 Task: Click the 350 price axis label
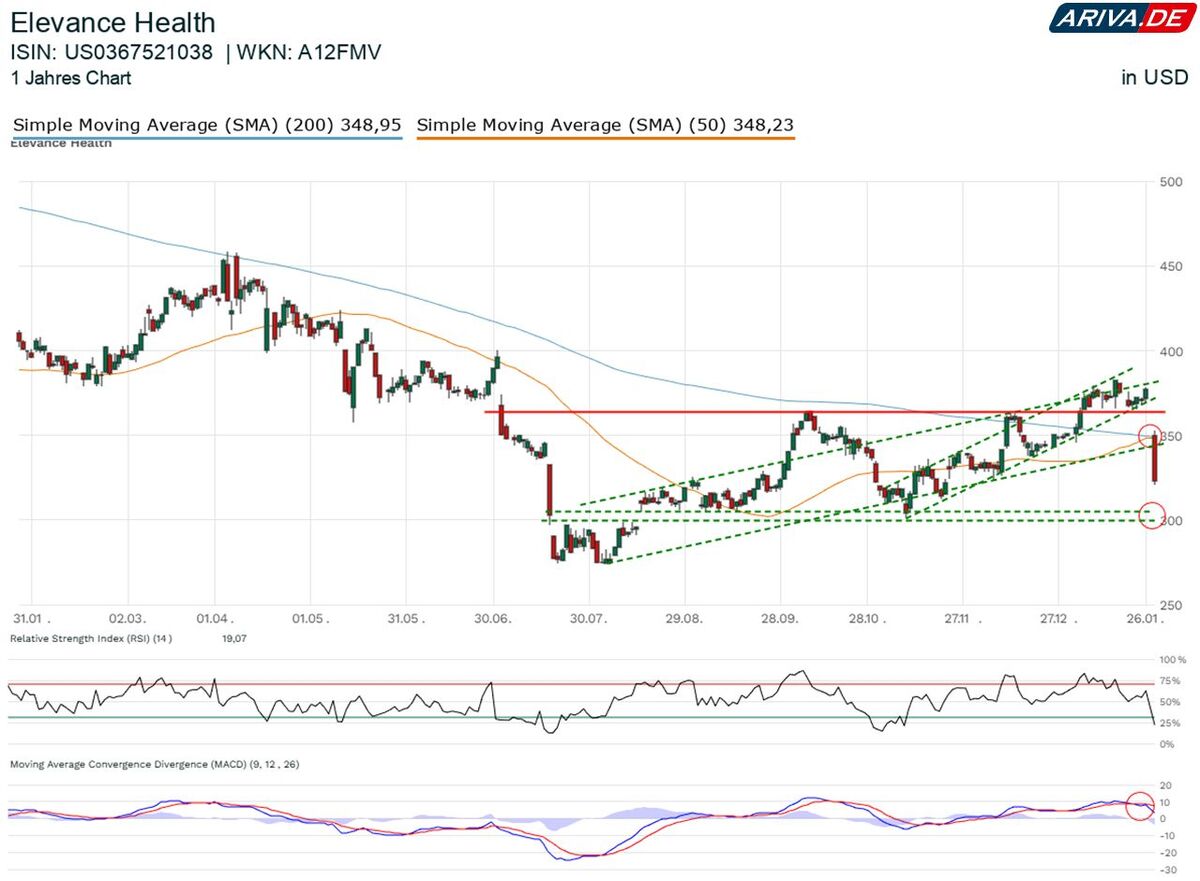[x=1170, y=436]
